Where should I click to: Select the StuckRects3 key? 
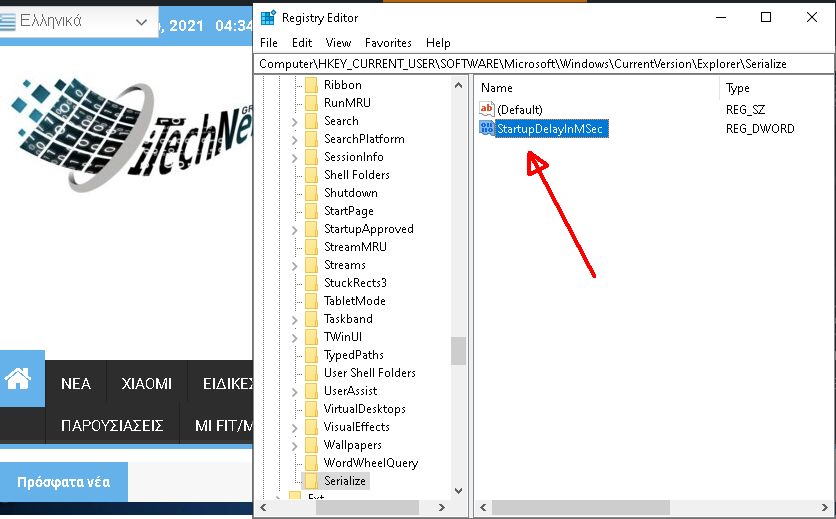tap(356, 283)
